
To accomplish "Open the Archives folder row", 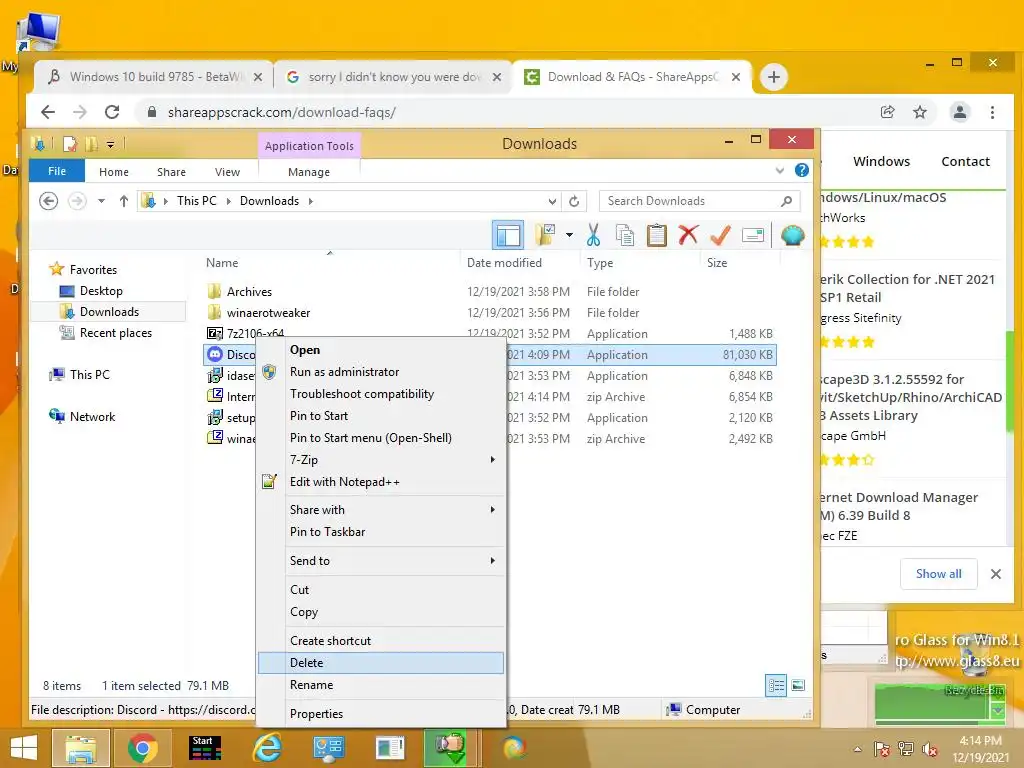I will tap(490, 292).
